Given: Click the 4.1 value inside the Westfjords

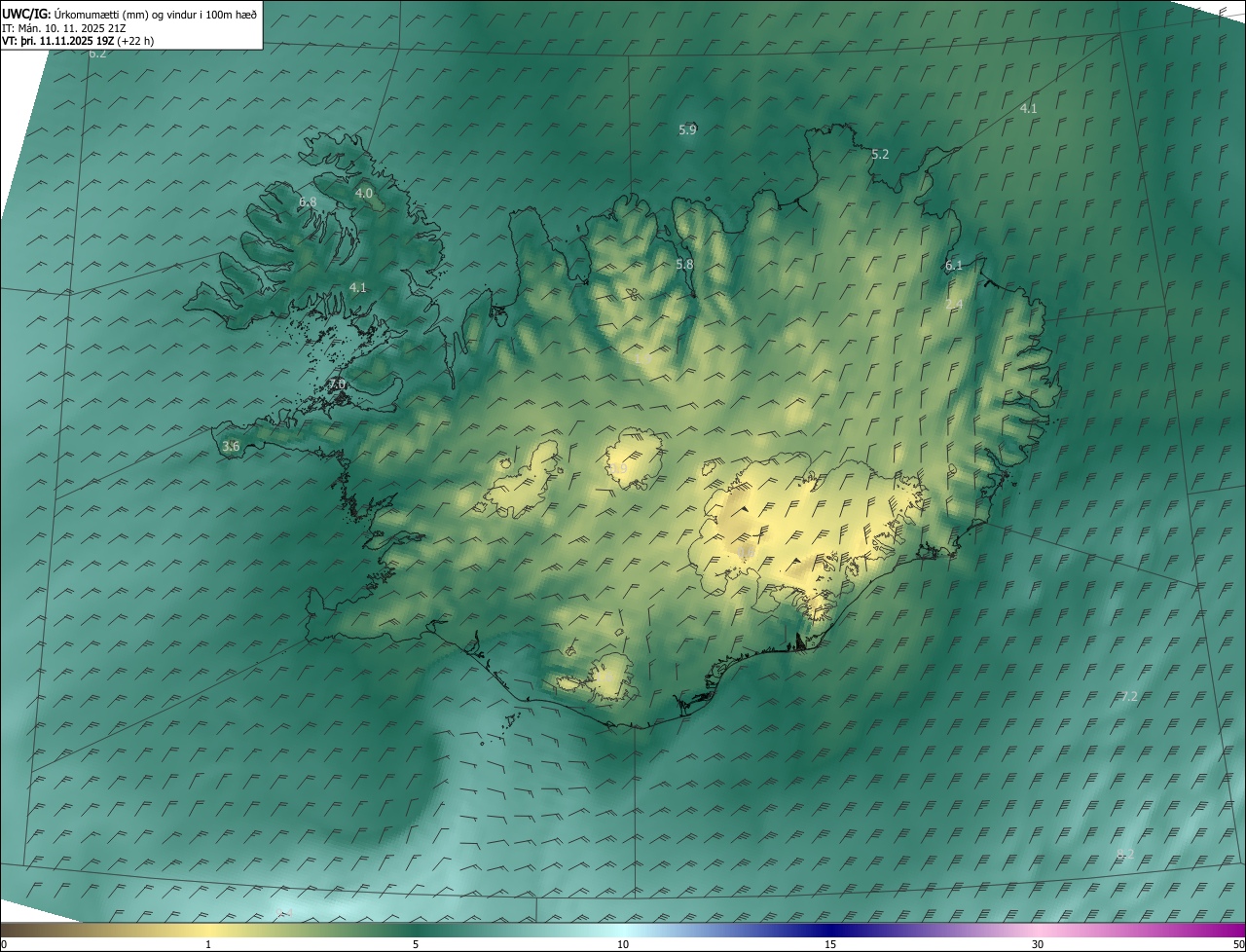Looking at the screenshot, I should tap(357, 287).
